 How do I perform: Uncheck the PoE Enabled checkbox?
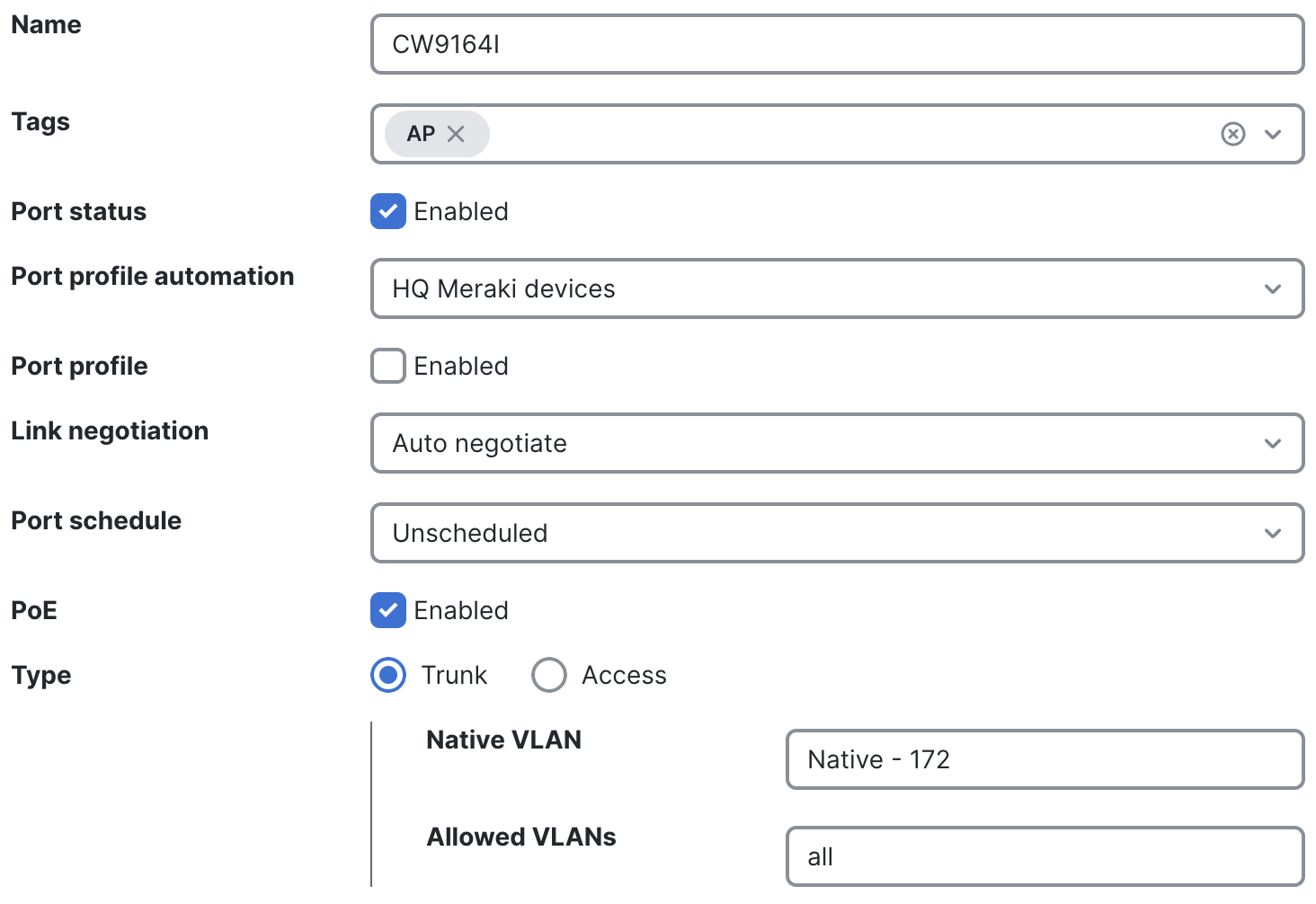point(387,610)
